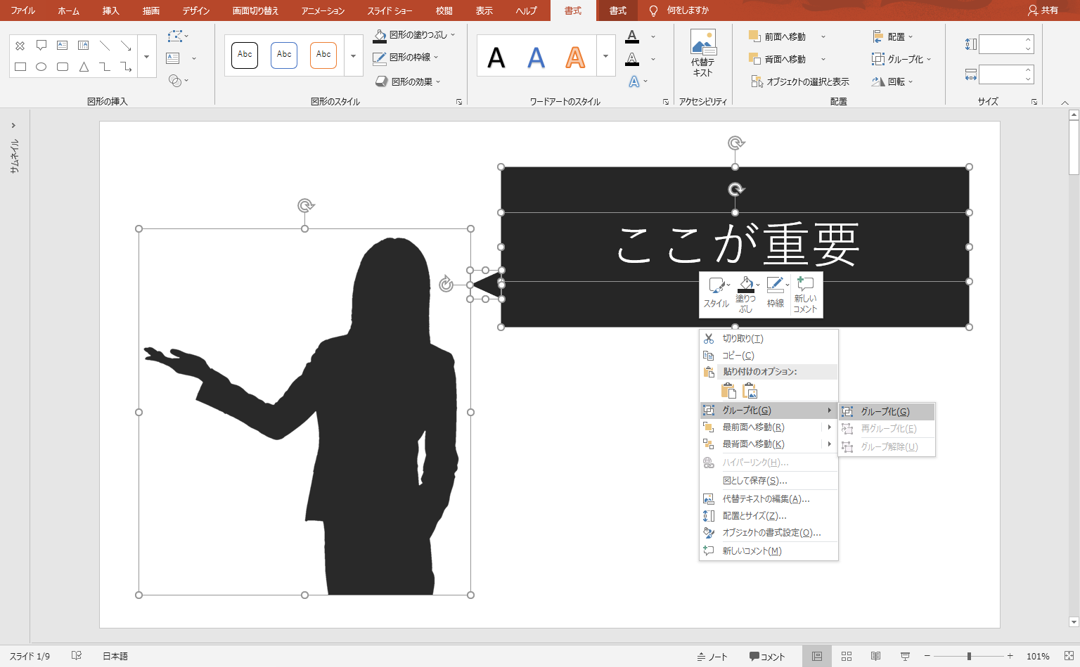Select the slide sorter view icon

pyautogui.click(x=844, y=656)
